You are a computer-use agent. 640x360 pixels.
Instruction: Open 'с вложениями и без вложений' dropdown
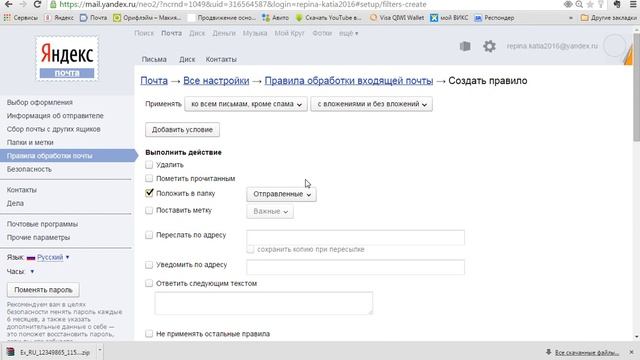(x=371, y=104)
